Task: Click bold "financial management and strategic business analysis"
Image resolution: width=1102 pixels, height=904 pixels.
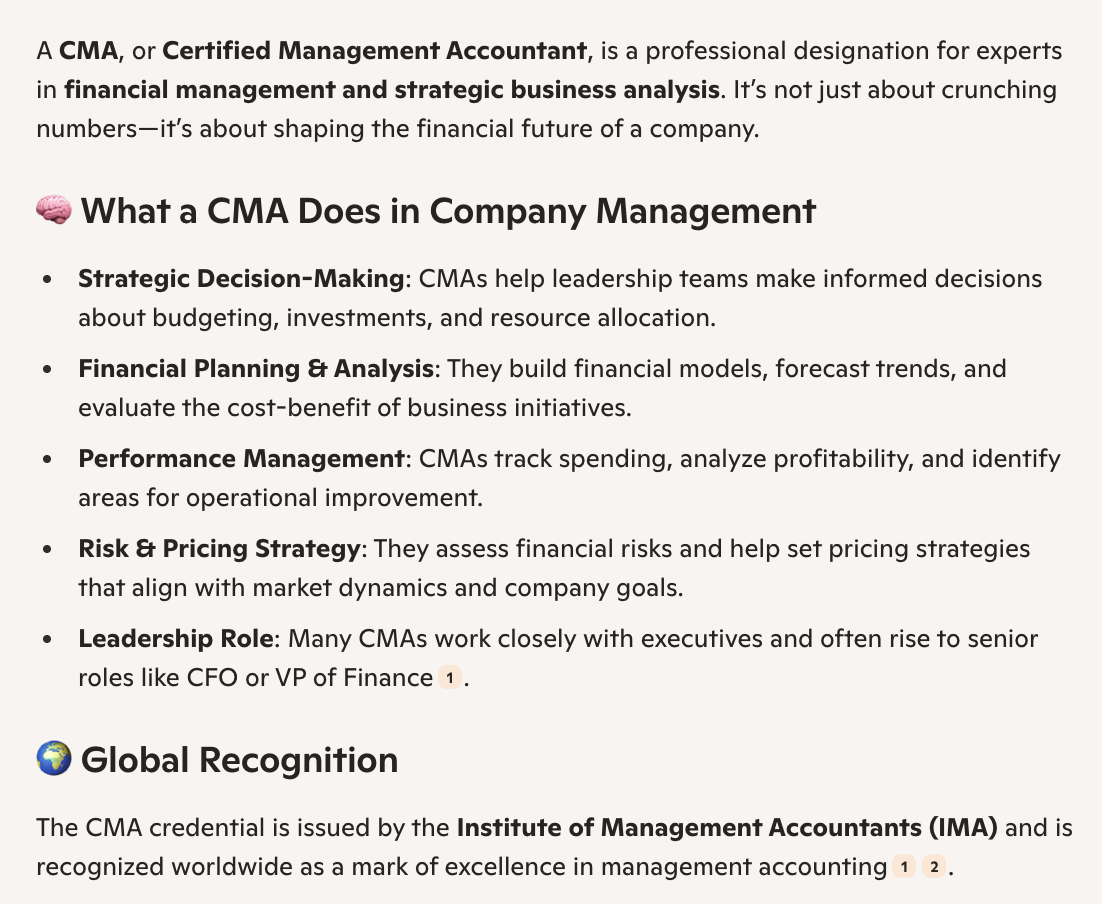Action: click(391, 90)
